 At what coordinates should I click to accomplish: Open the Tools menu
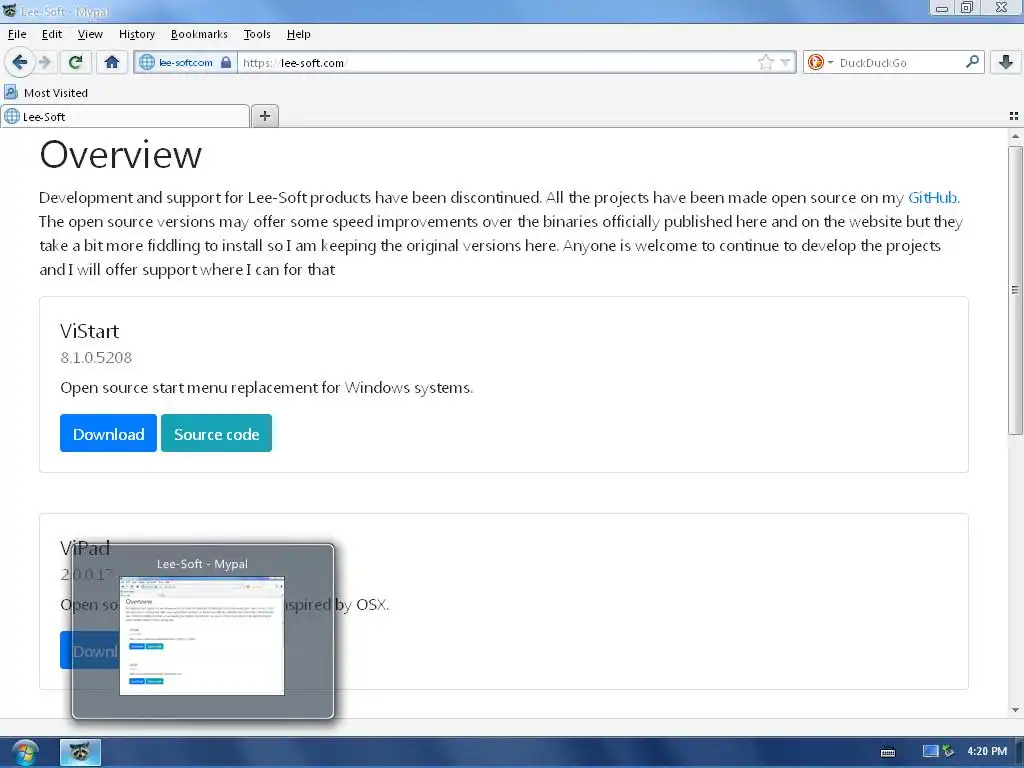click(x=257, y=34)
